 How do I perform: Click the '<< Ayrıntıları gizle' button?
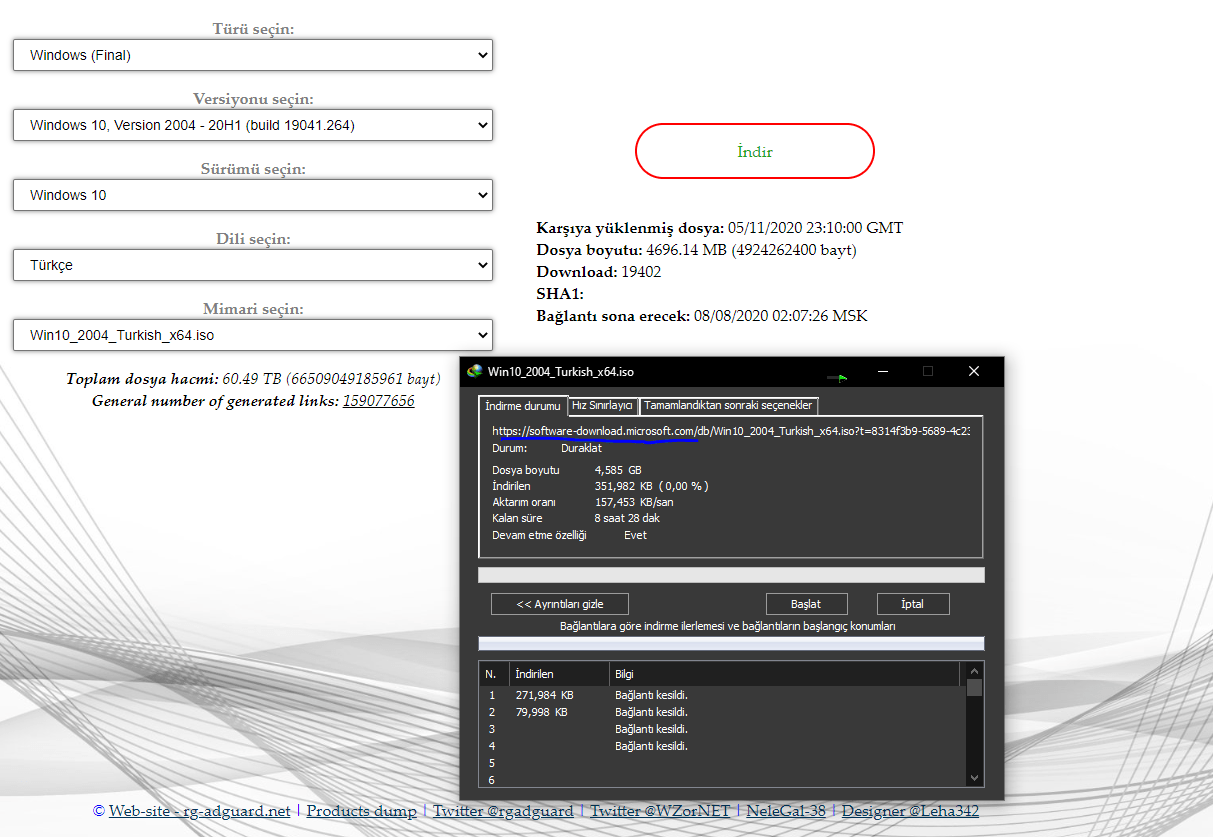click(x=560, y=604)
